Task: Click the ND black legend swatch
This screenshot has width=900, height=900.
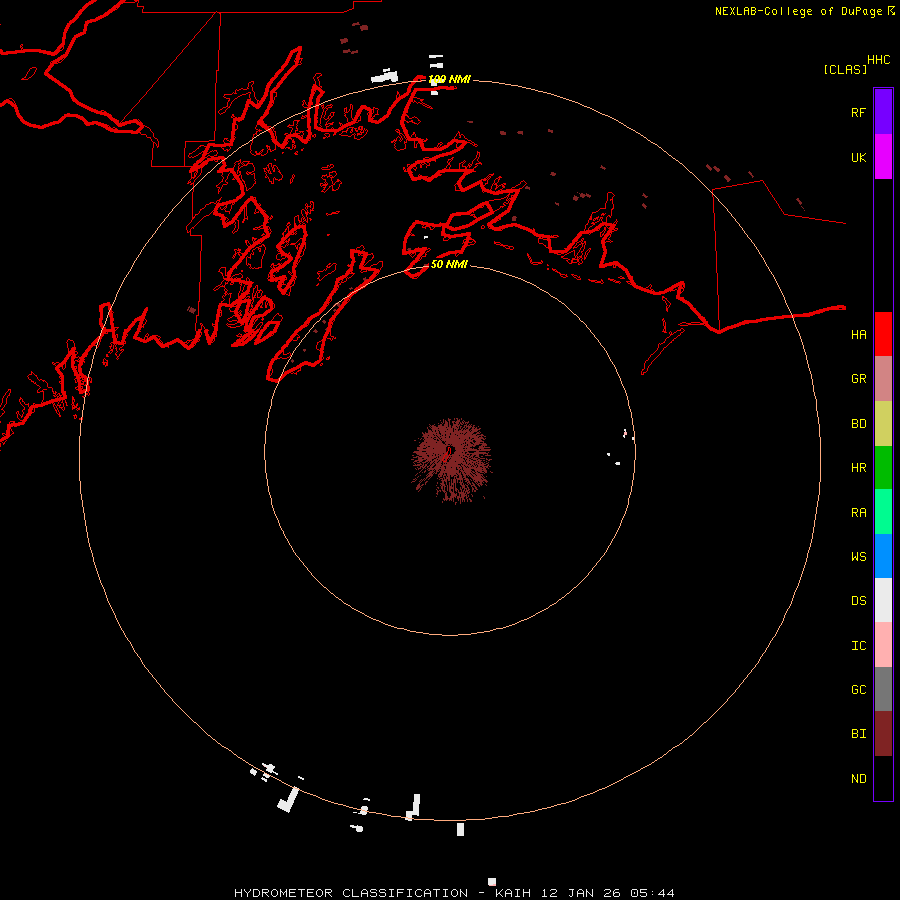Action: pos(883,778)
